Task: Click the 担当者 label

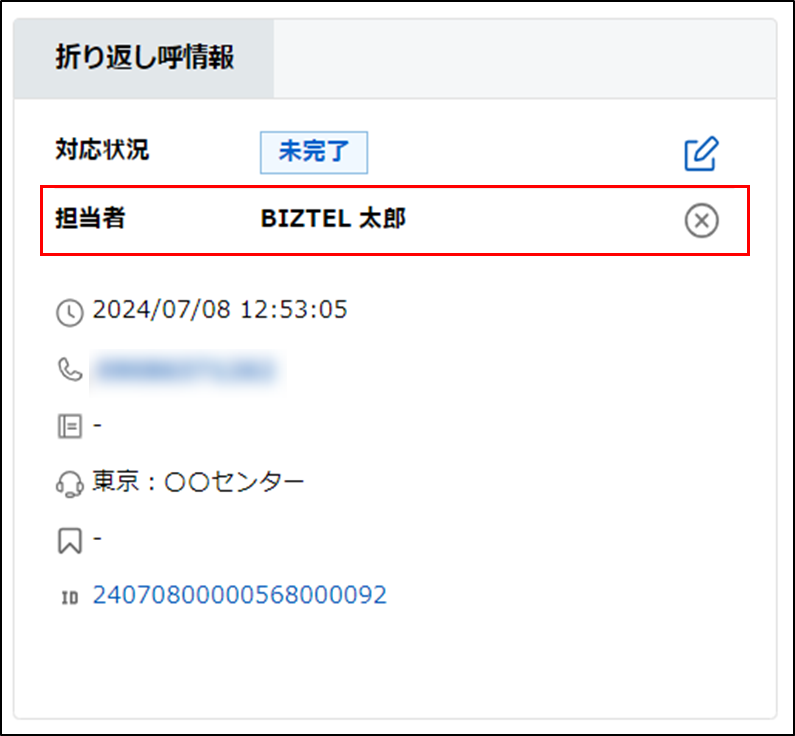Action: [x=90, y=219]
